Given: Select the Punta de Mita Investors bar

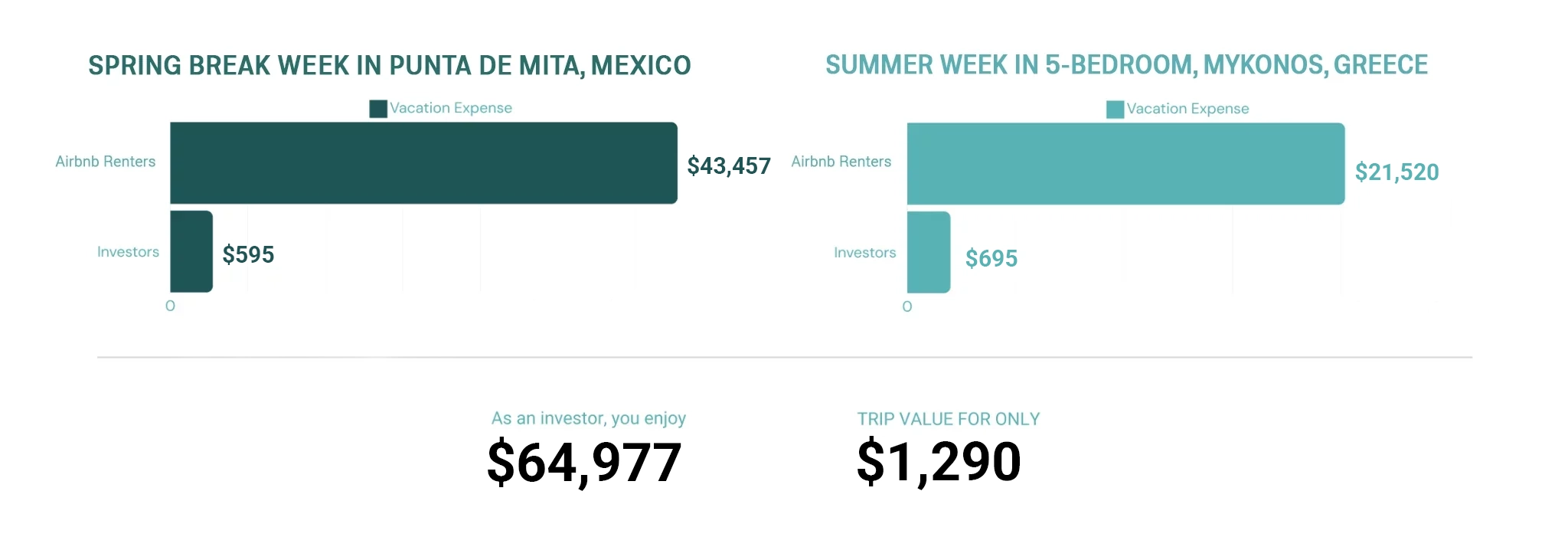Looking at the screenshot, I should [x=191, y=251].
